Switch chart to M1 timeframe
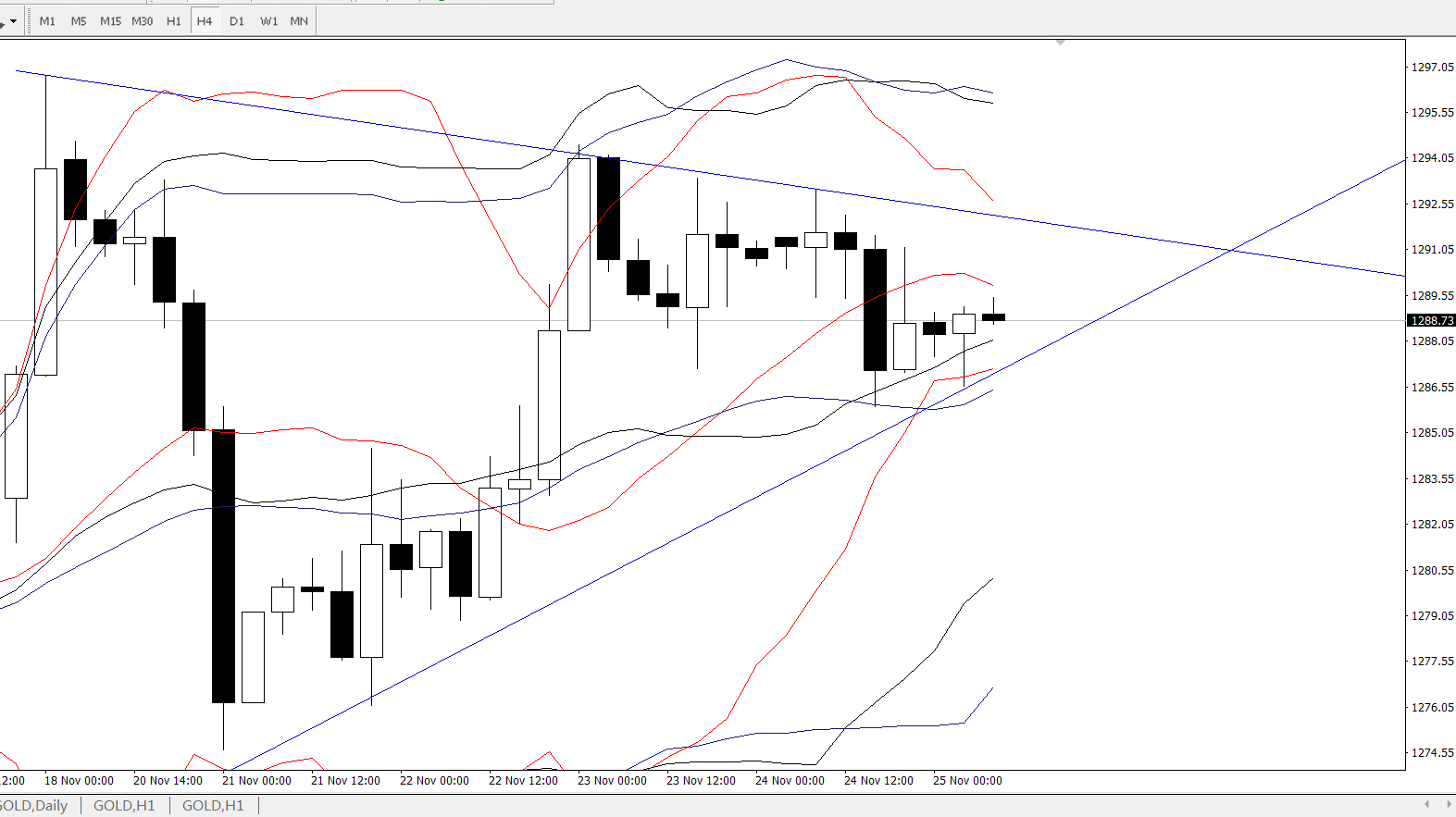The image size is (1456, 817). coord(47,20)
